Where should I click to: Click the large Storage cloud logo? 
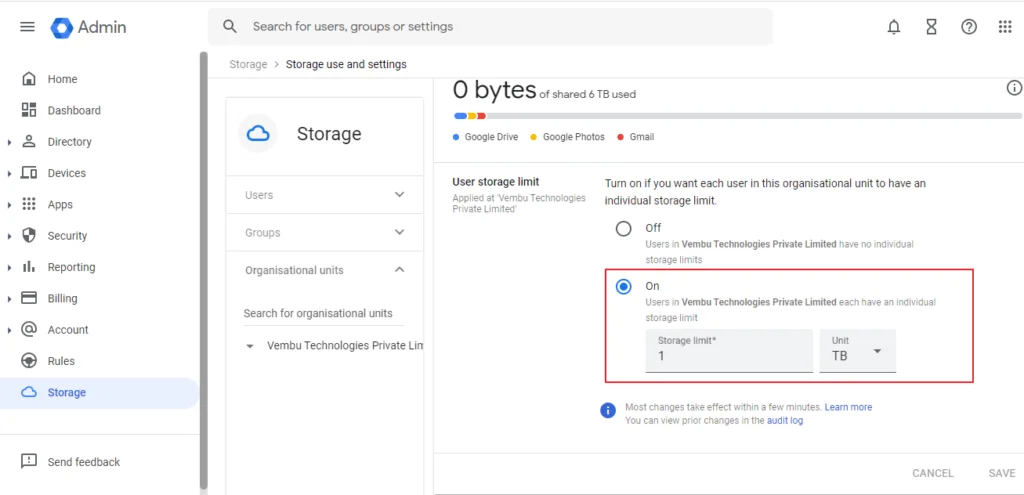coord(258,133)
